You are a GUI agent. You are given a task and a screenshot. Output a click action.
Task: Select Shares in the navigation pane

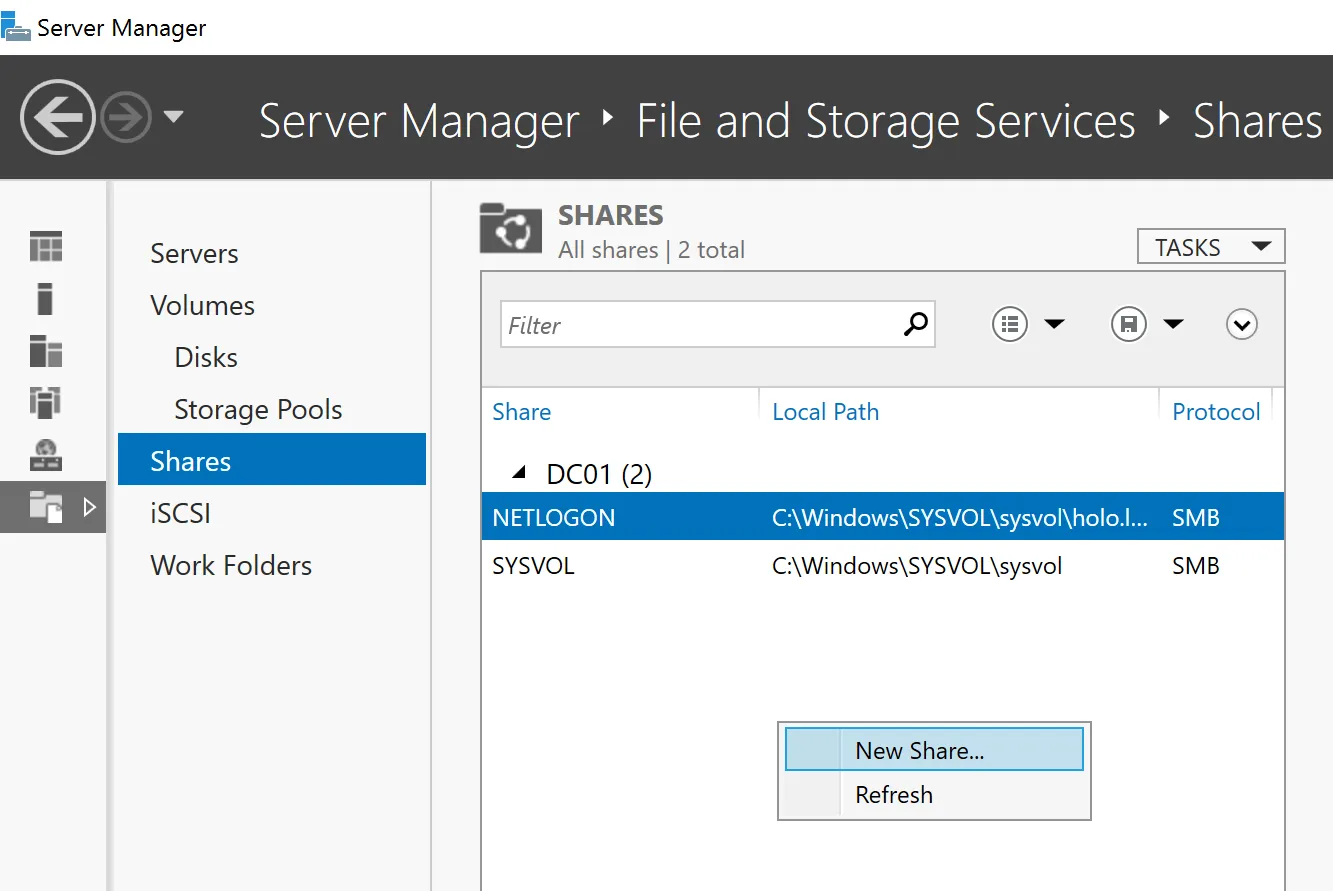(272, 459)
